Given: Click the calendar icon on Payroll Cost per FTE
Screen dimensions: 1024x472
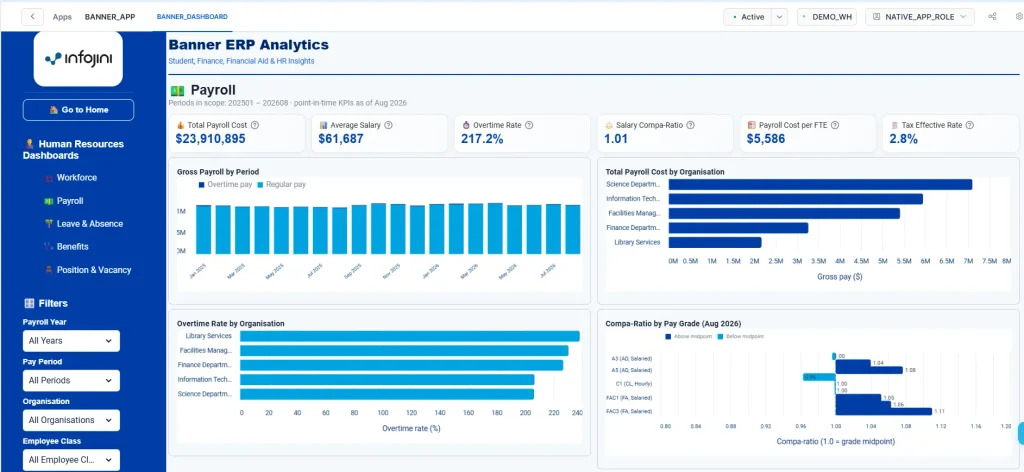Looking at the screenshot, I should tap(752, 125).
